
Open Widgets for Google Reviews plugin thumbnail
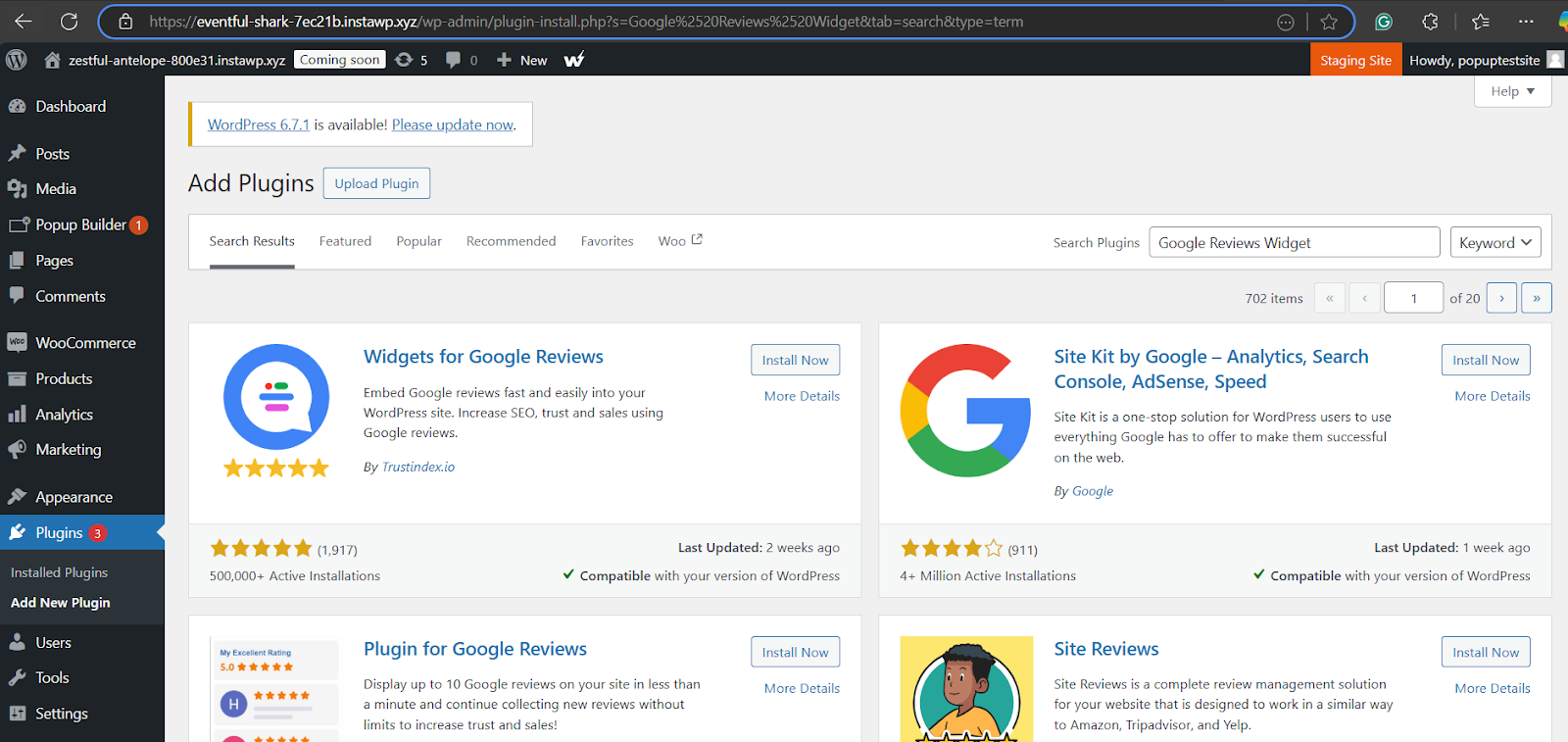pyautogui.click(x=276, y=411)
